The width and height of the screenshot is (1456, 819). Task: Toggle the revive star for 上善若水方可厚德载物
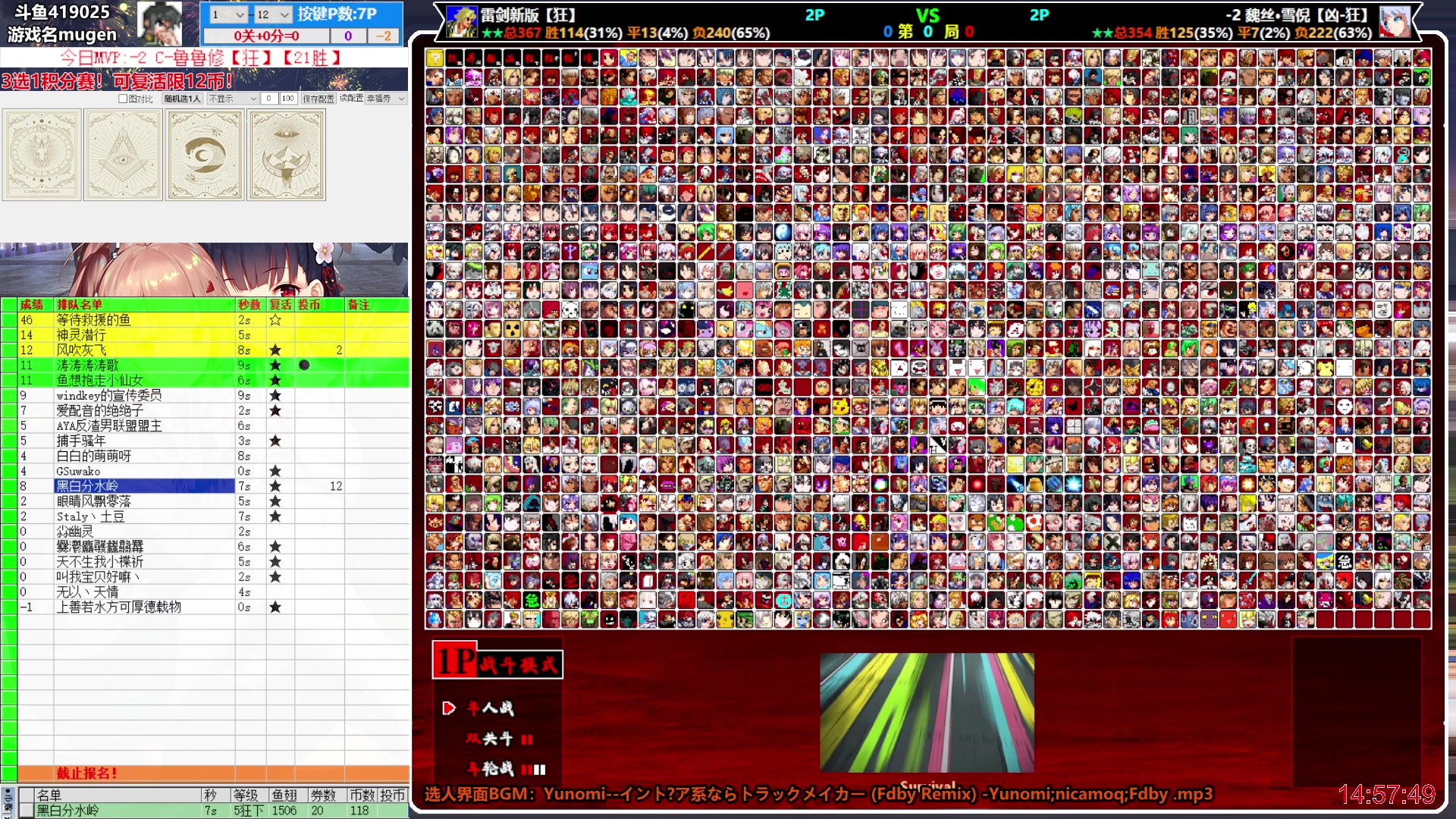pyautogui.click(x=275, y=607)
